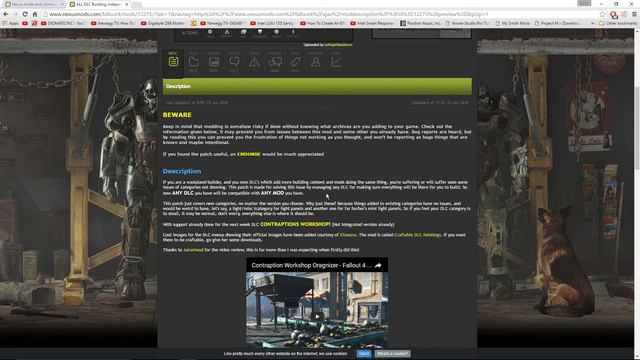Screen dimensions: 640x360
Task: Click the uploader name link
Action: [338, 45]
